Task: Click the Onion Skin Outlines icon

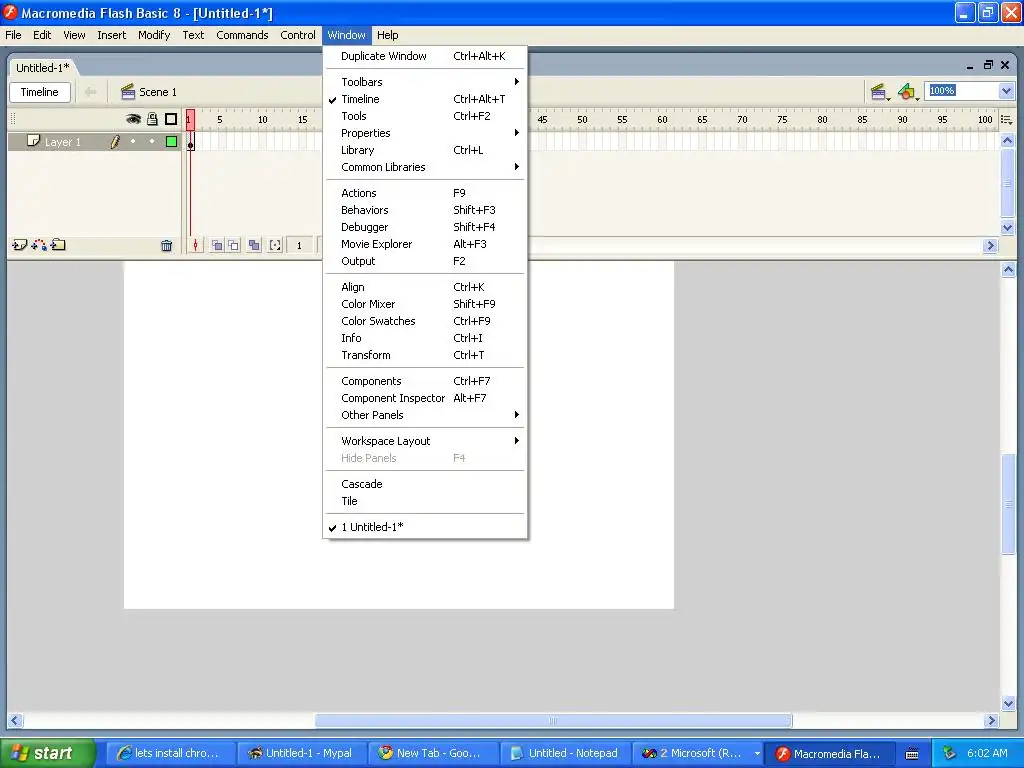Action: tap(234, 246)
